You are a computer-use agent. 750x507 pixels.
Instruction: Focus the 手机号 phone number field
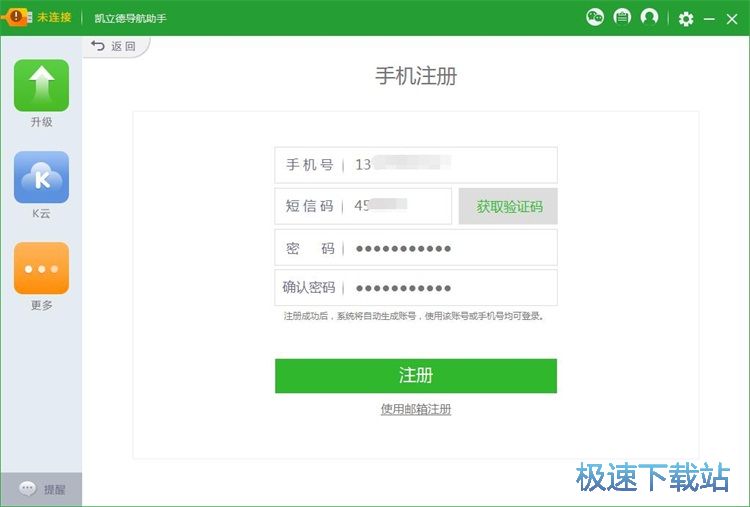pos(416,165)
